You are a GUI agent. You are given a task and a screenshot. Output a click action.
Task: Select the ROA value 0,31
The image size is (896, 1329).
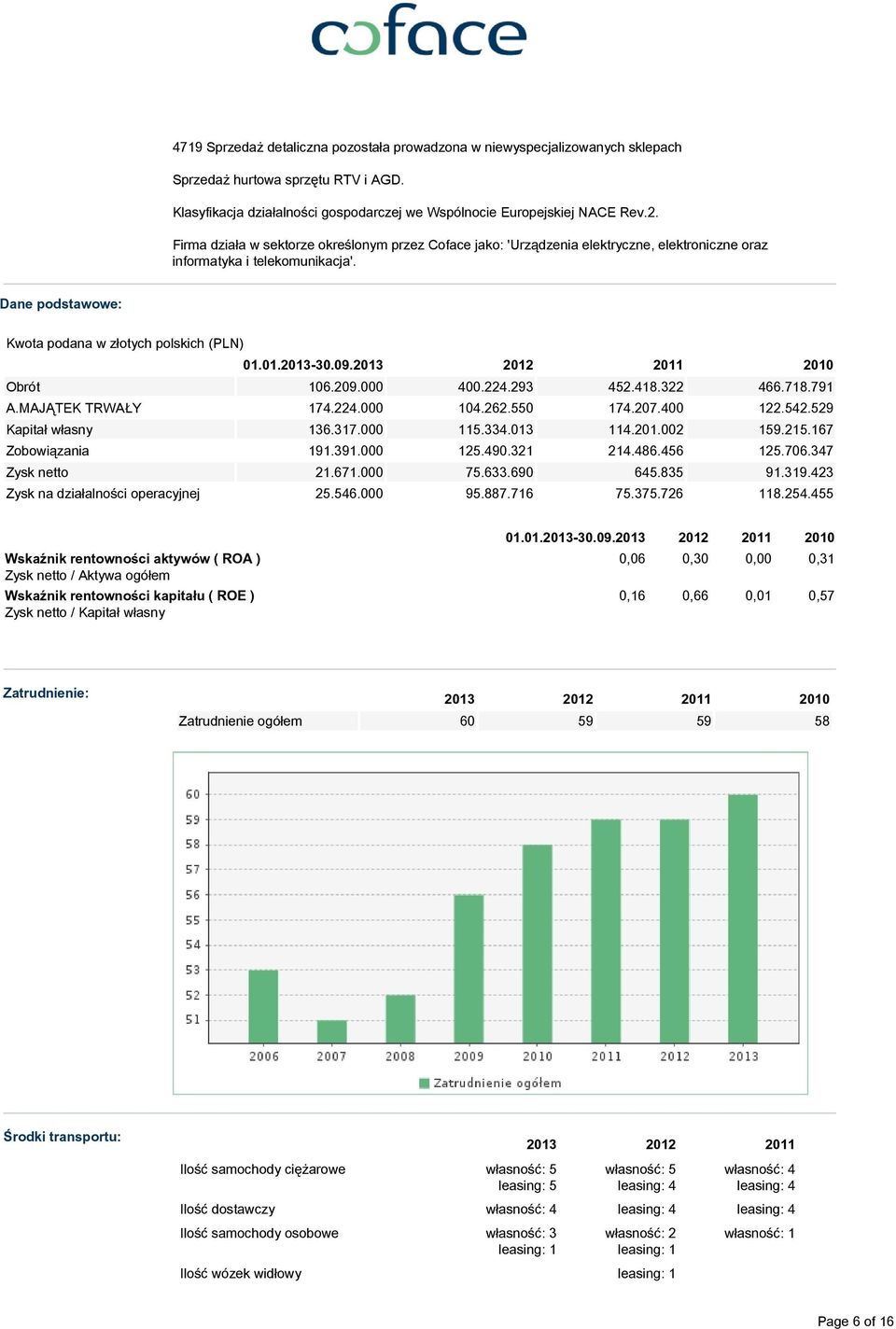coord(821,558)
